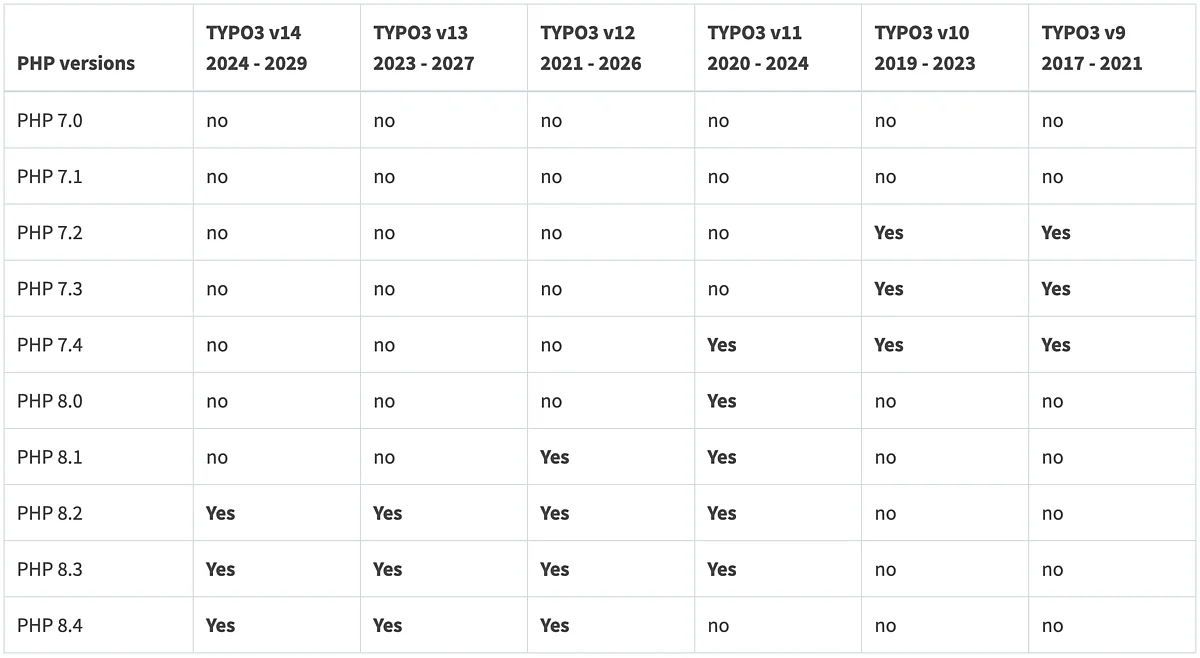Viewport: 1200px width, 658px height.
Task: Select the PHP 8.2 row label
Action: 50,513
